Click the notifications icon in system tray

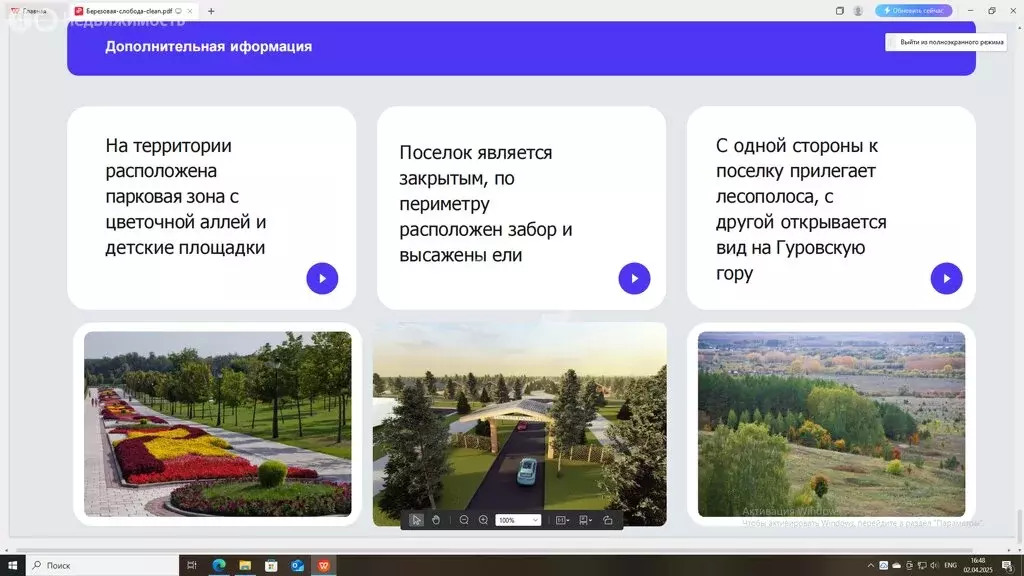(x=1007, y=564)
